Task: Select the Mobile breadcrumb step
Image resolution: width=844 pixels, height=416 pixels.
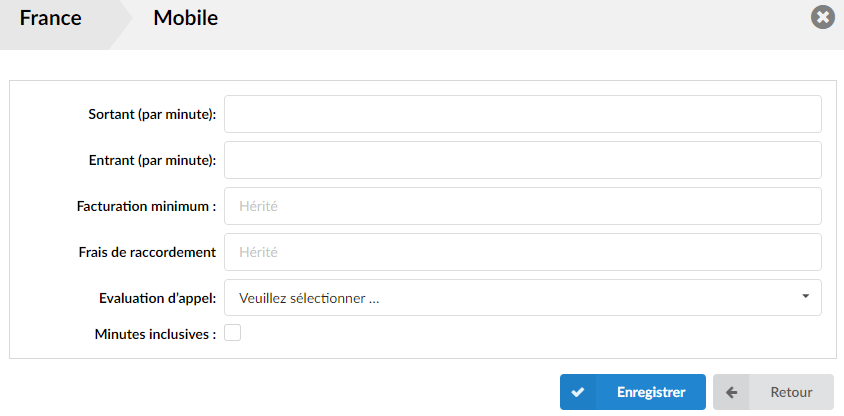Action: [x=186, y=18]
